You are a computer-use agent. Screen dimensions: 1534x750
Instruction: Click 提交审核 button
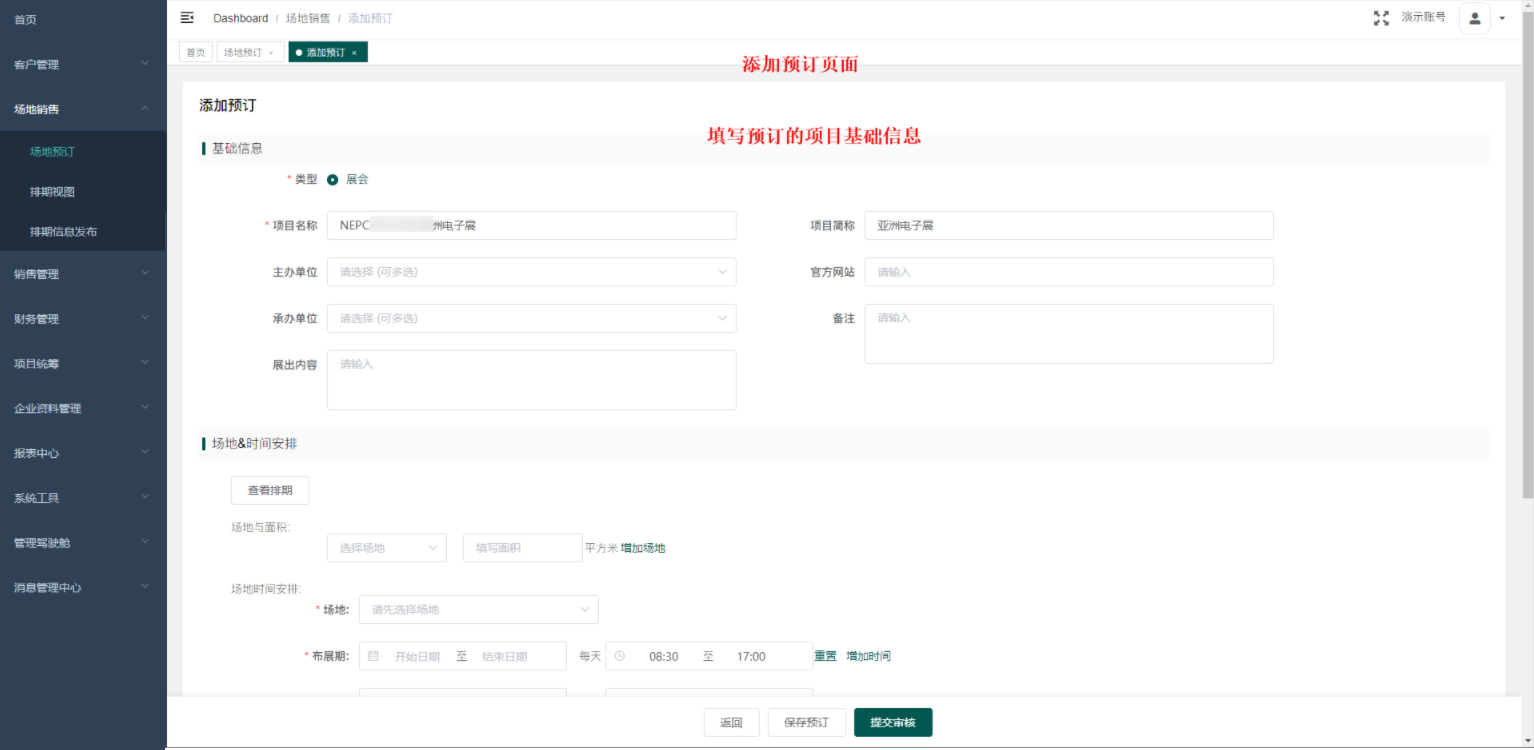893,722
